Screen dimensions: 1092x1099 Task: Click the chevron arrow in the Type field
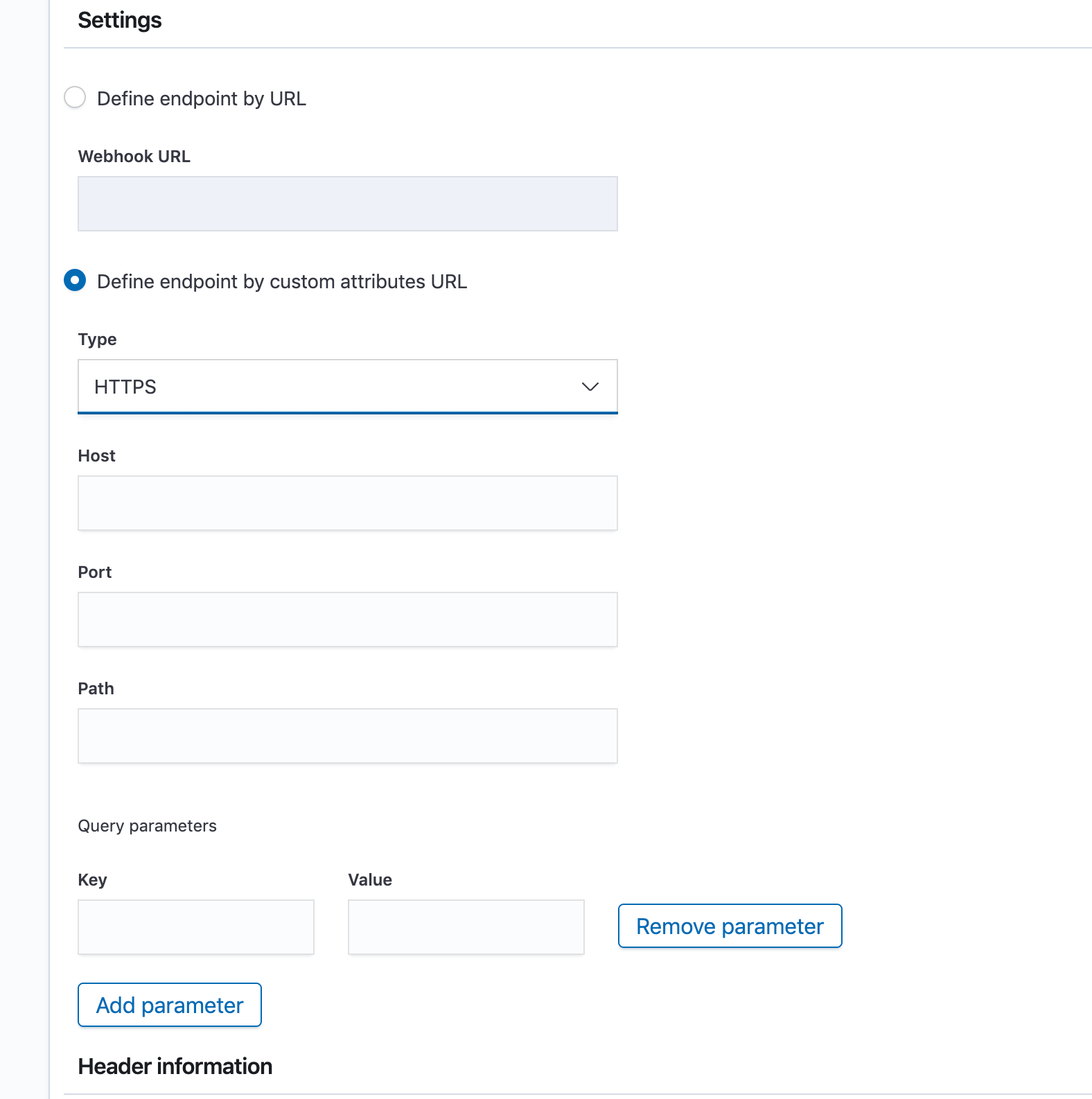[590, 387]
